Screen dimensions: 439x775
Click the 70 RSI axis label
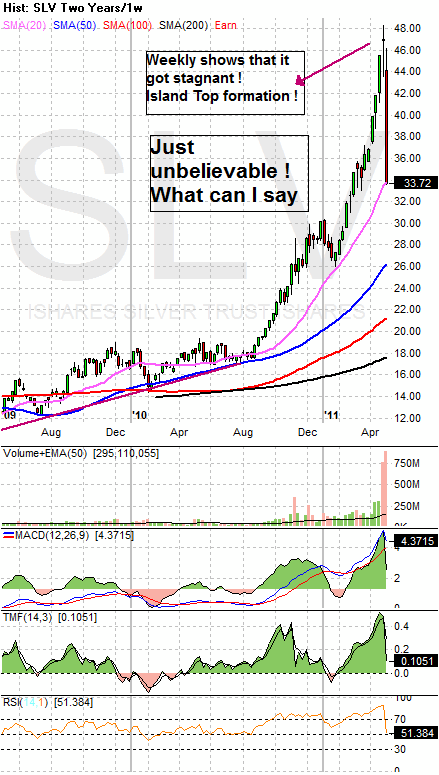tap(400, 719)
